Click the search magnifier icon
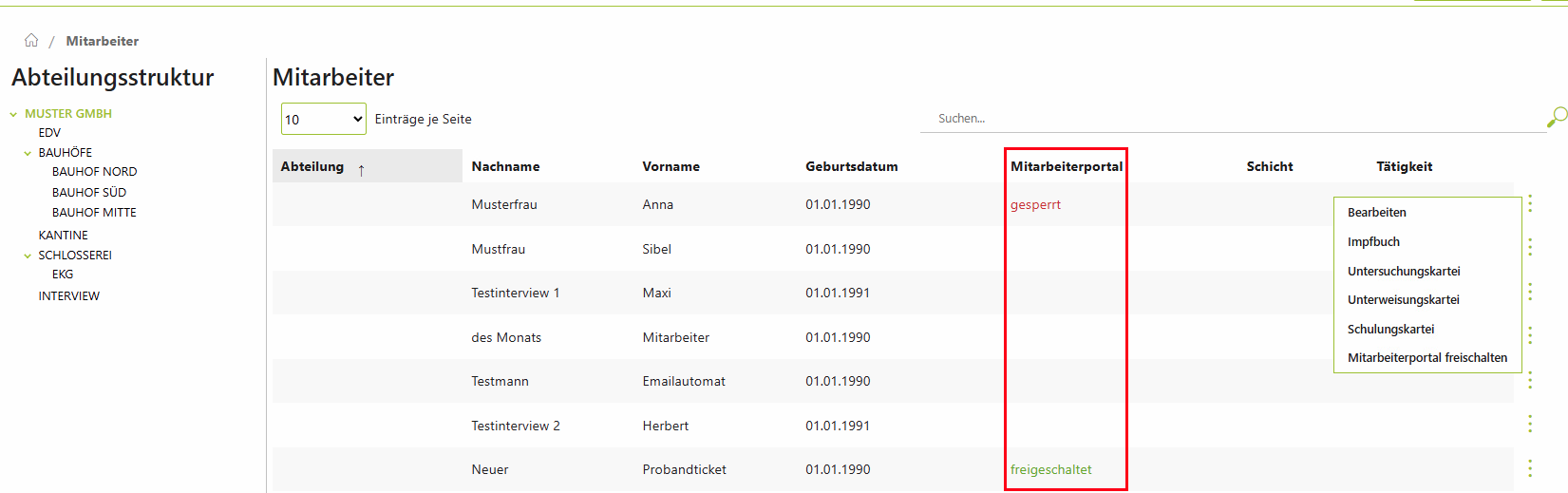This screenshot has height=493, width=1568. click(1557, 117)
